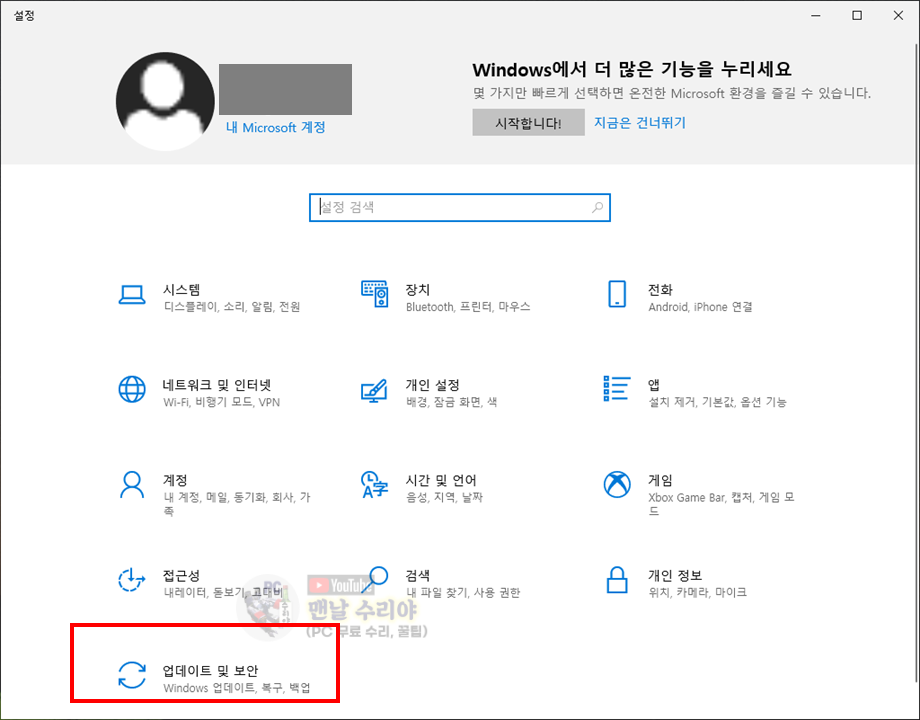The width and height of the screenshot is (920, 720).
Task: Open the 시스템 laptop icon
Action: coord(132,295)
